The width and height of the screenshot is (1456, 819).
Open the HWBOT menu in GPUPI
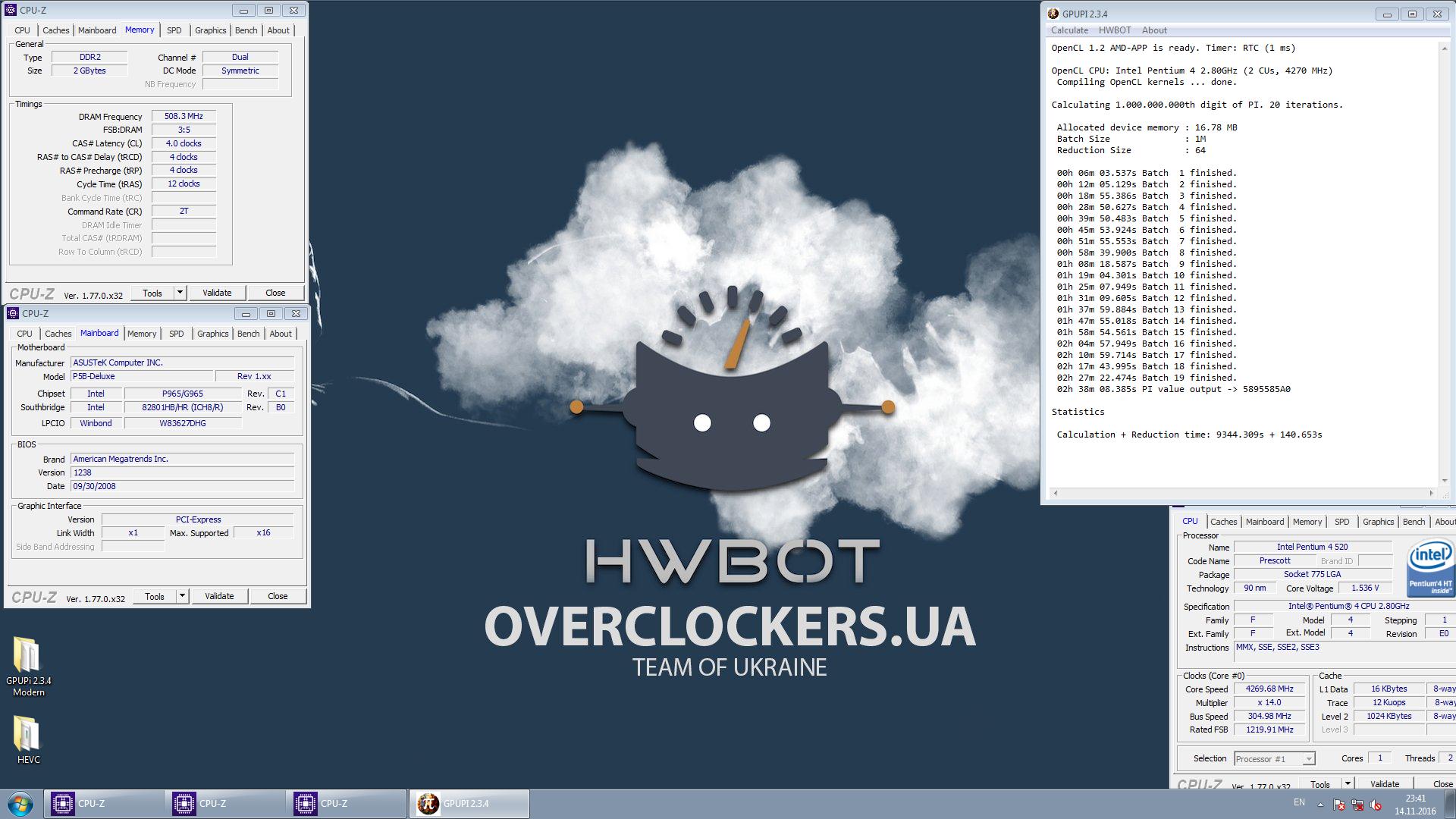click(x=1115, y=30)
